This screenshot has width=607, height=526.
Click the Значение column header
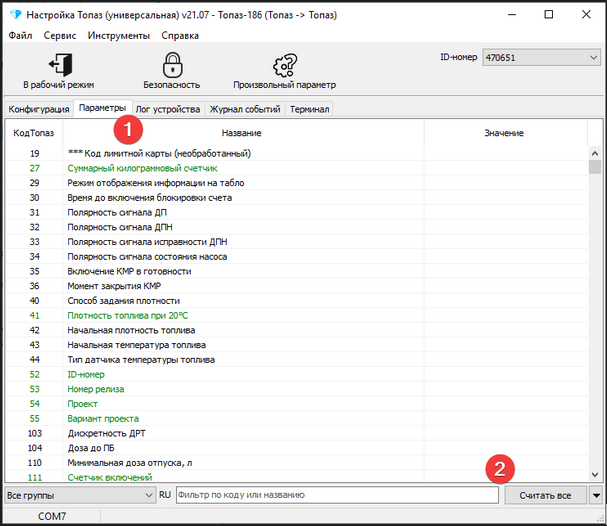(504, 133)
